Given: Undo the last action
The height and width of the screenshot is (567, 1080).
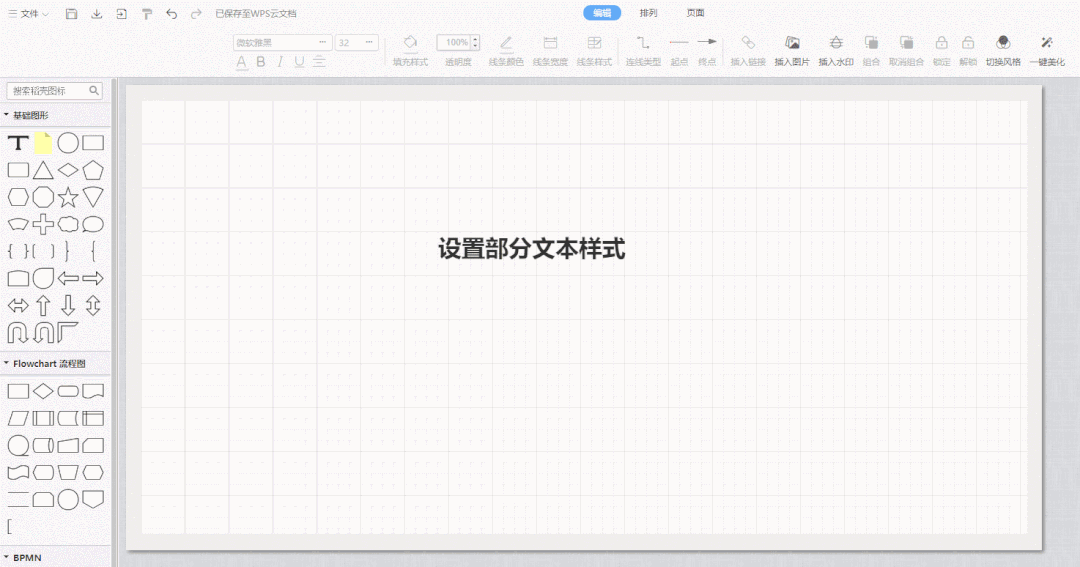Looking at the screenshot, I should [172, 14].
